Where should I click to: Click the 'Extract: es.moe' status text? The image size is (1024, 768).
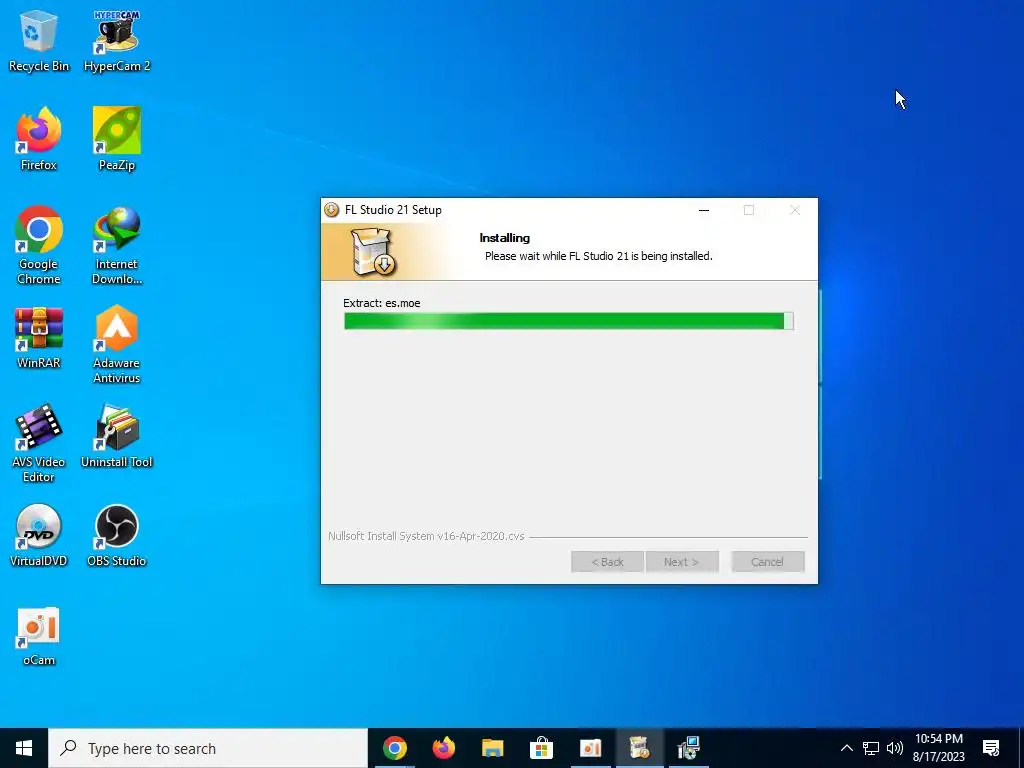pyautogui.click(x=381, y=303)
